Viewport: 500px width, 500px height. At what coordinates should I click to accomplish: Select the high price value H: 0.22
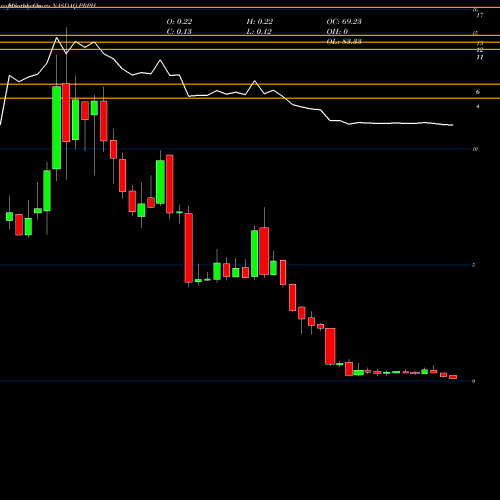pyautogui.click(x=260, y=21)
